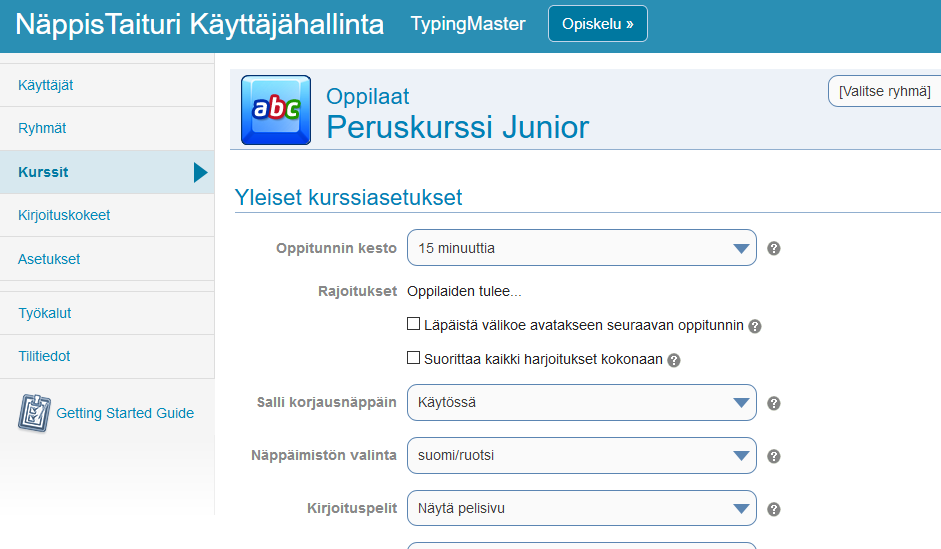The width and height of the screenshot is (941, 549).
Task: Click help icon beside Suorittaa kaikki harjoitukset
Action: 674,360
